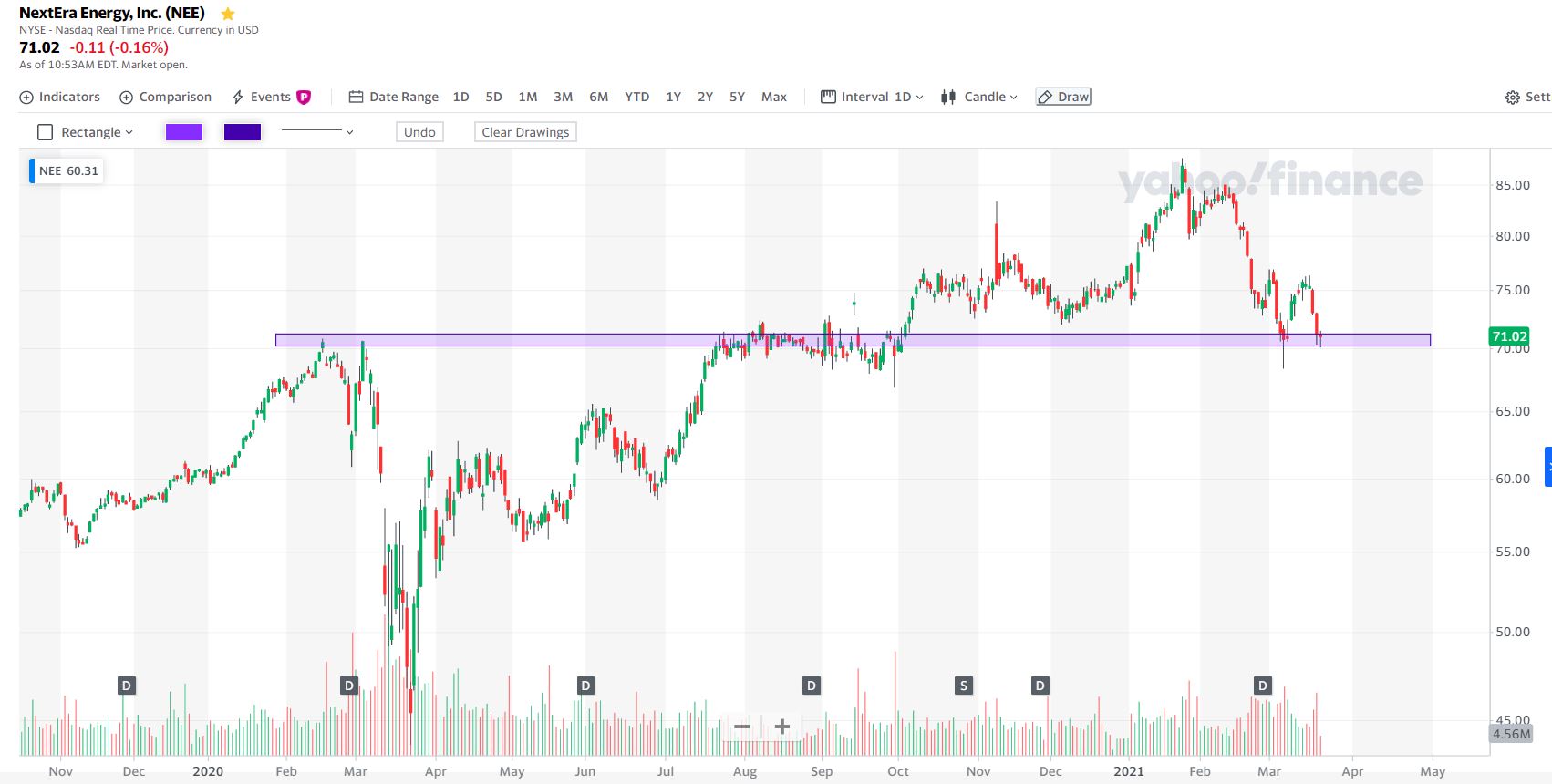Zoom in the chart with the plus button
Image resolution: width=1552 pixels, height=784 pixels.
pyautogui.click(x=781, y=727)
